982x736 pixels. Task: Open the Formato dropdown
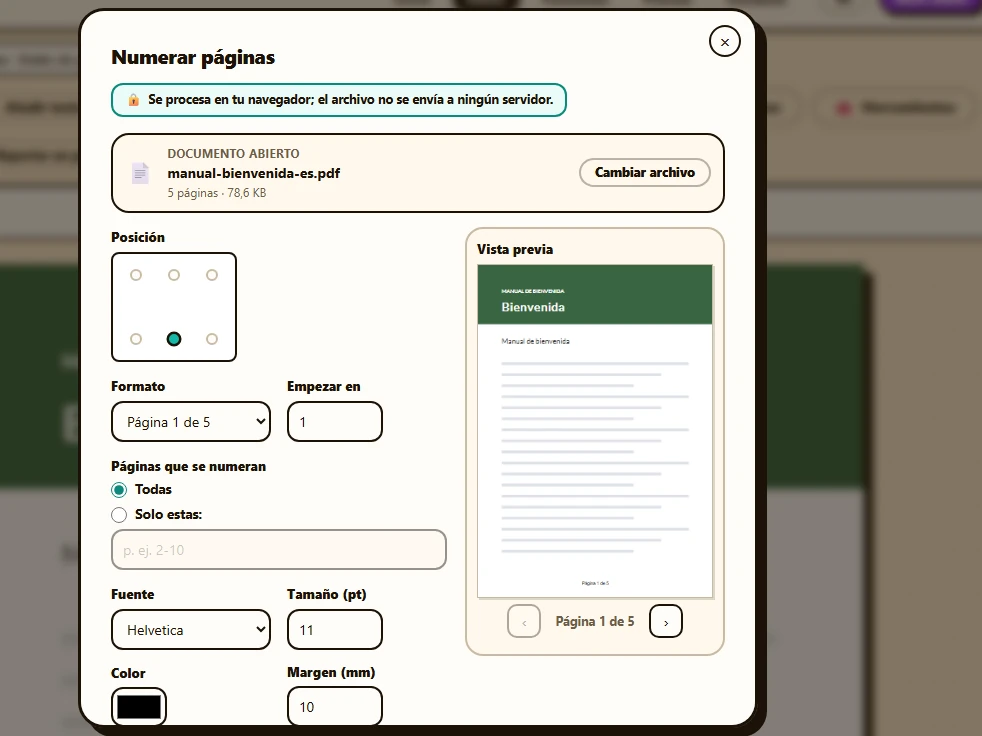[x=191, y=422]
